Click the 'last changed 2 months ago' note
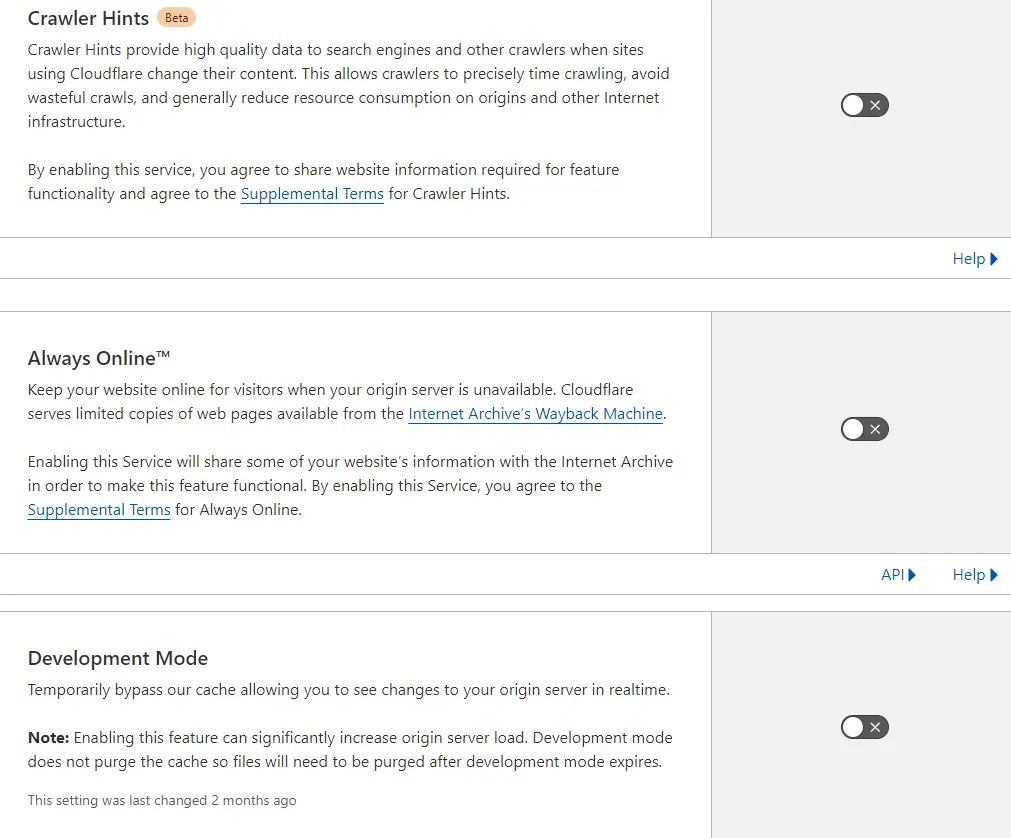This screenshot has height=838, width=1011. click(x=162, y=800)
